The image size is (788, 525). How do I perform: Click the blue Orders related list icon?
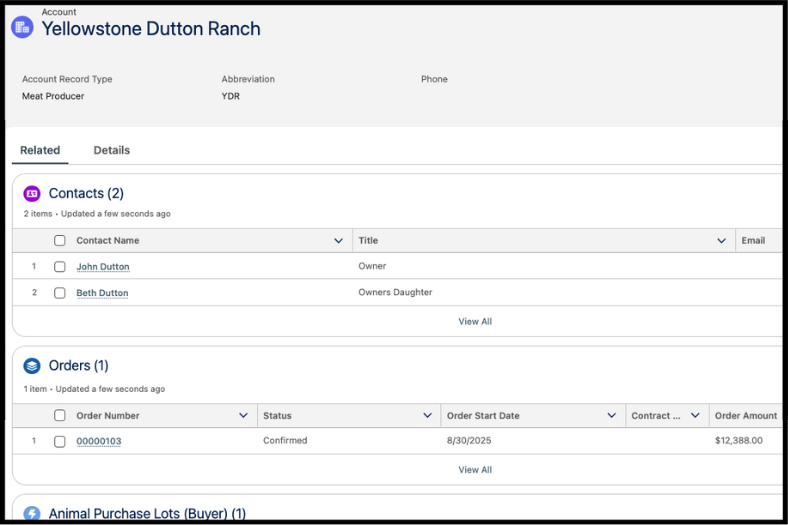(32, 366)
